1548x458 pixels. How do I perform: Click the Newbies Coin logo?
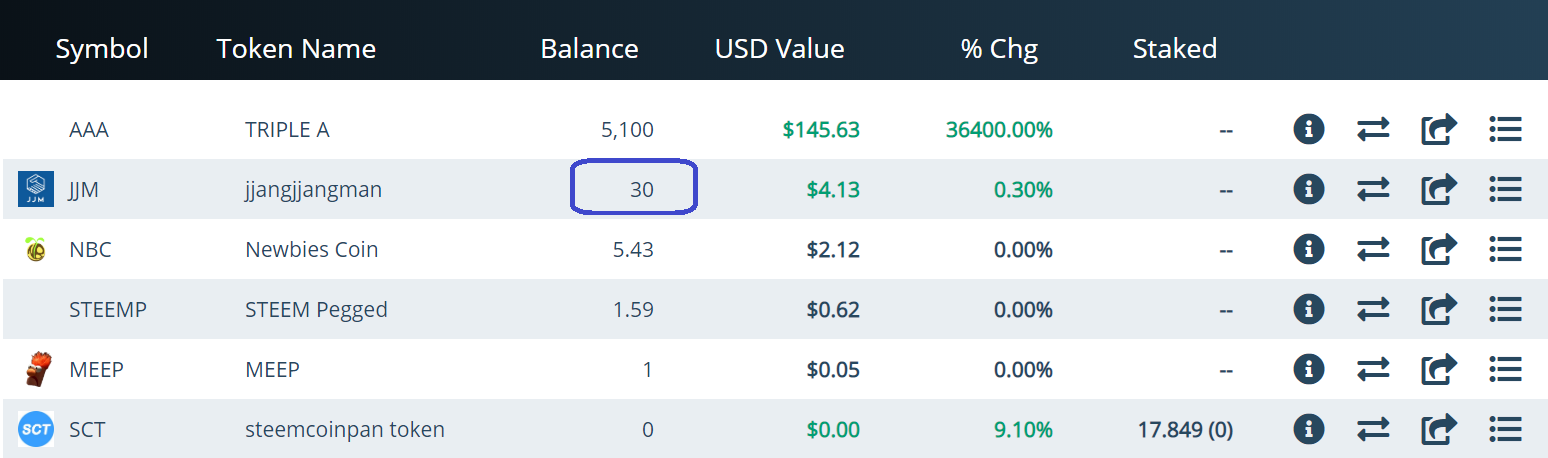click(36, 249)
